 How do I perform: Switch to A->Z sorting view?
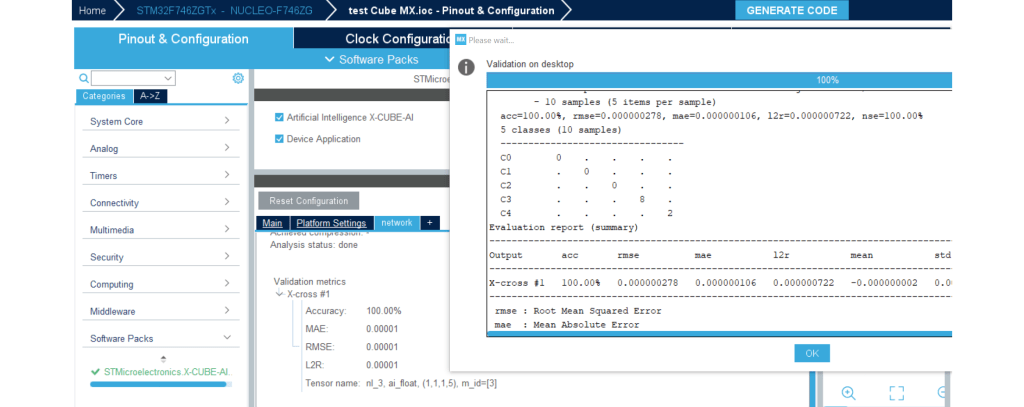click(x=149, y=96)
